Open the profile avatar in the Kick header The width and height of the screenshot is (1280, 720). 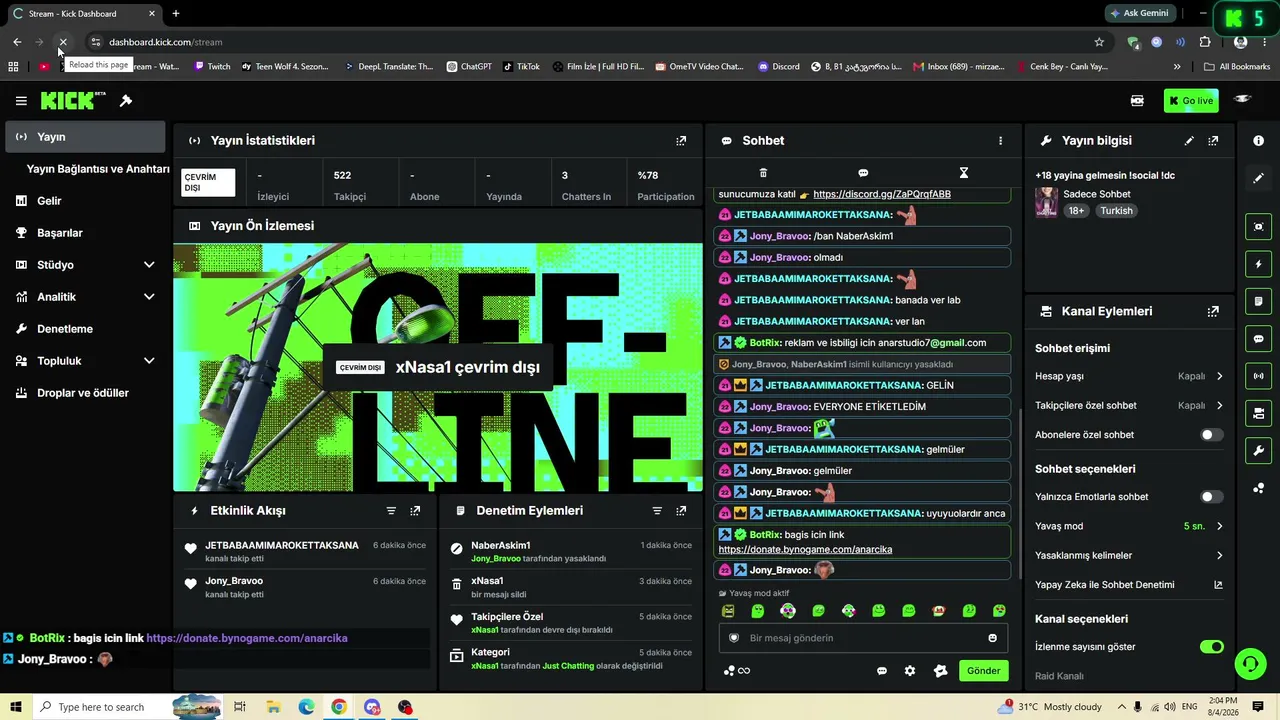tap(1243, 99)
